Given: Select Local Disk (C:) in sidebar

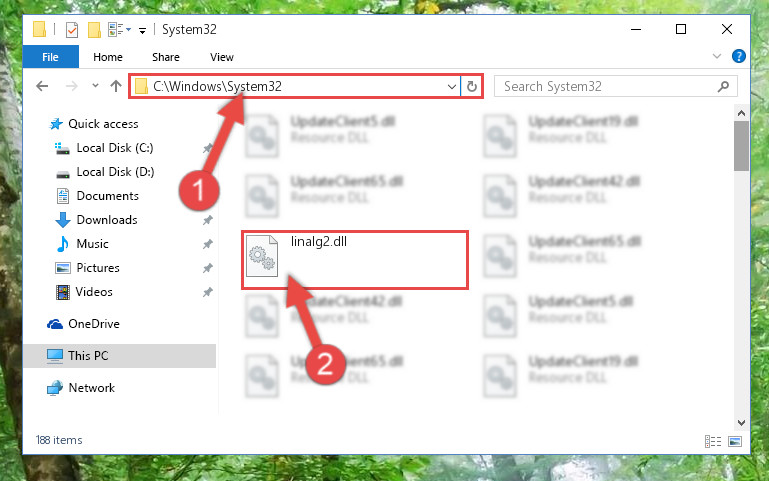Looking at the screenshot, I should [x=115, y=148].
